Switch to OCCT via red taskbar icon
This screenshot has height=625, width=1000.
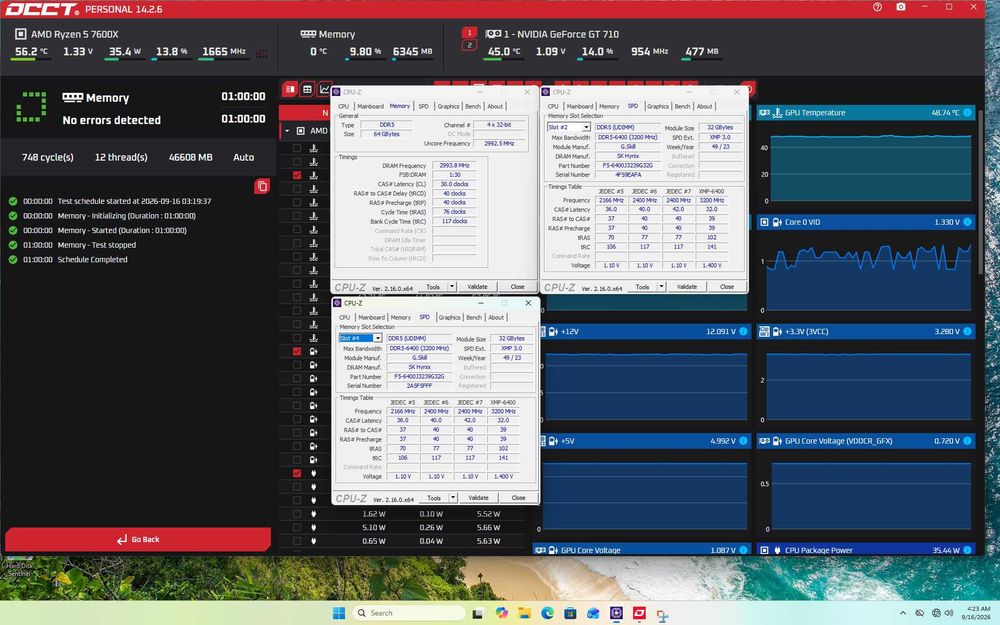639,613
